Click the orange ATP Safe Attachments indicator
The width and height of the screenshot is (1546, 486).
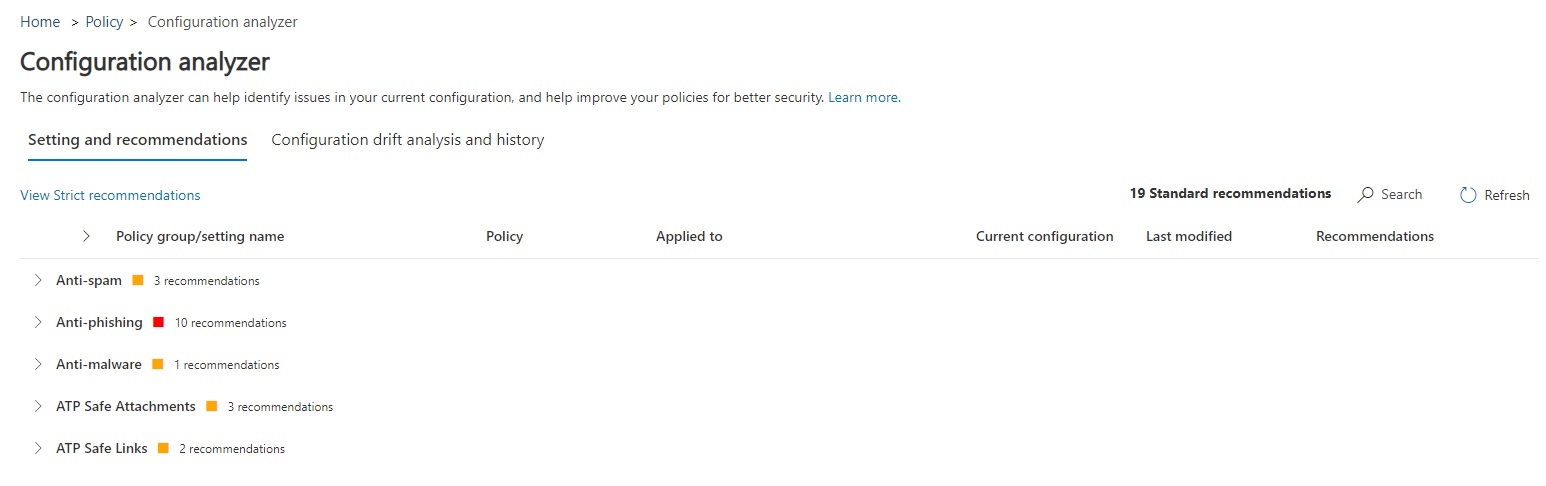coord(212,407)
